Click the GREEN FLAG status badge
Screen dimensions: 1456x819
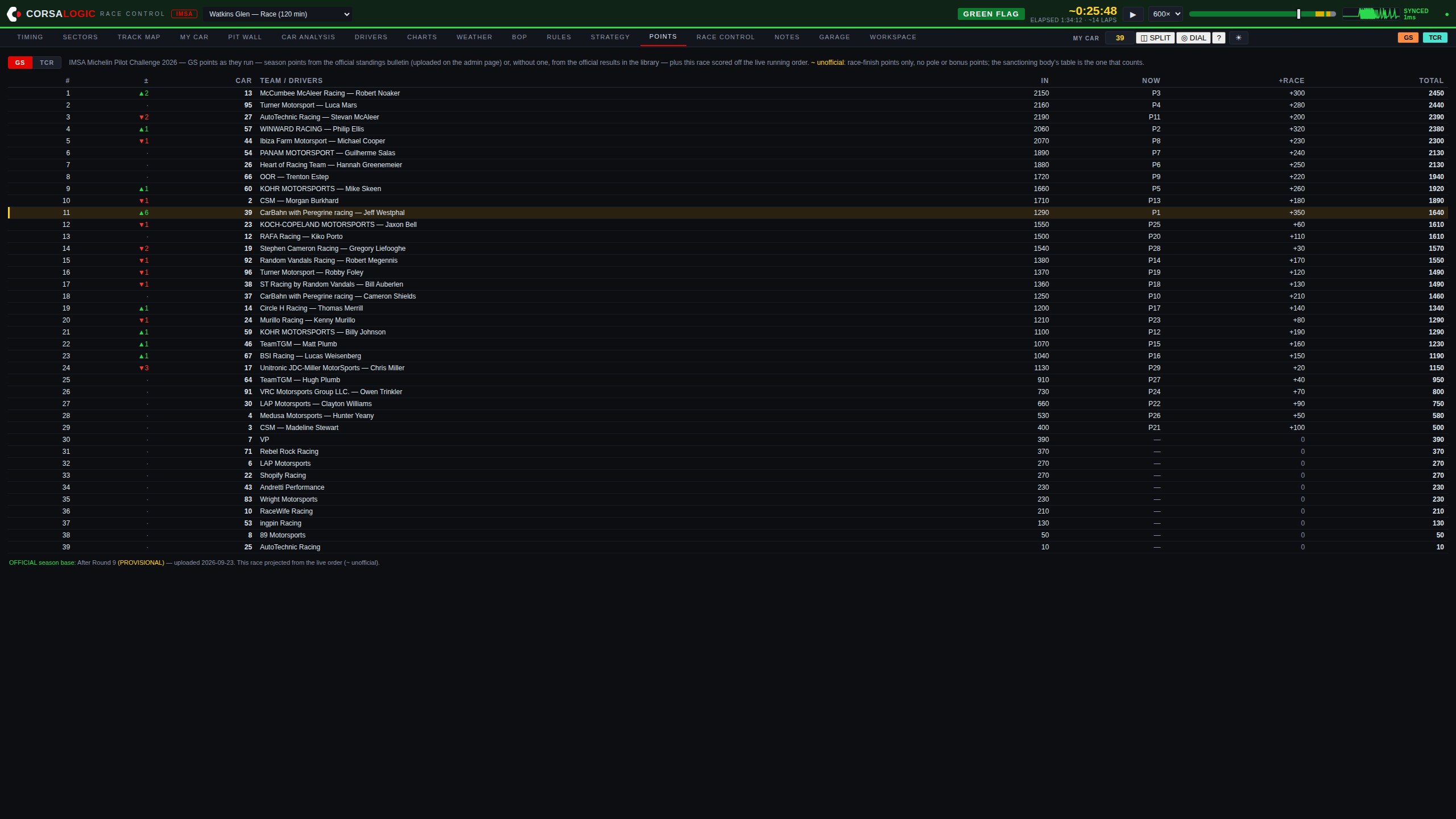click(x=991, y=14)
